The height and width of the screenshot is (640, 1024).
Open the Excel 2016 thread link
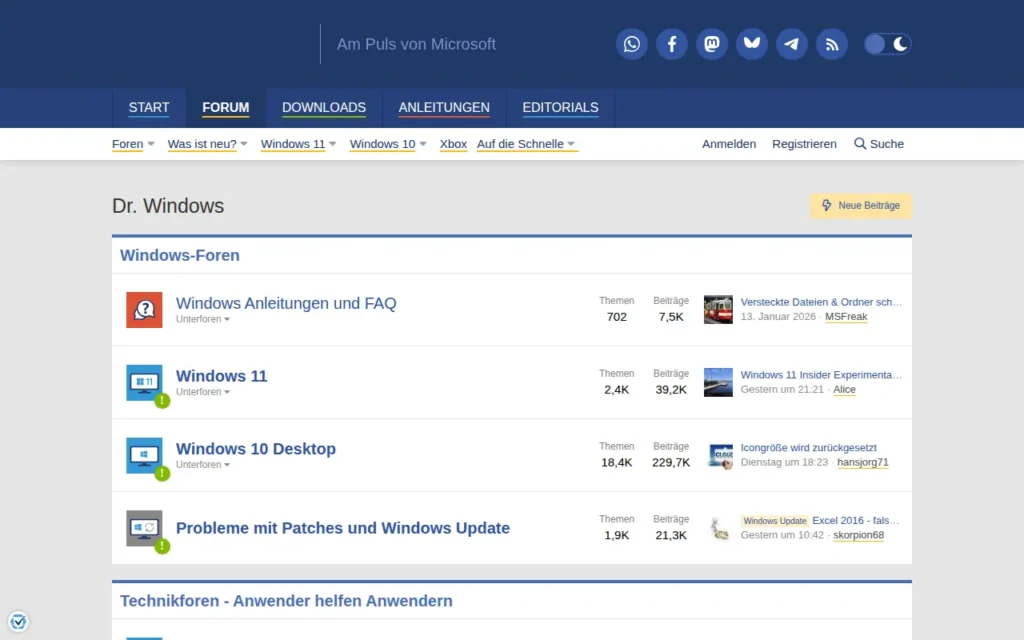pyautogui.click(x=856, y=520)
